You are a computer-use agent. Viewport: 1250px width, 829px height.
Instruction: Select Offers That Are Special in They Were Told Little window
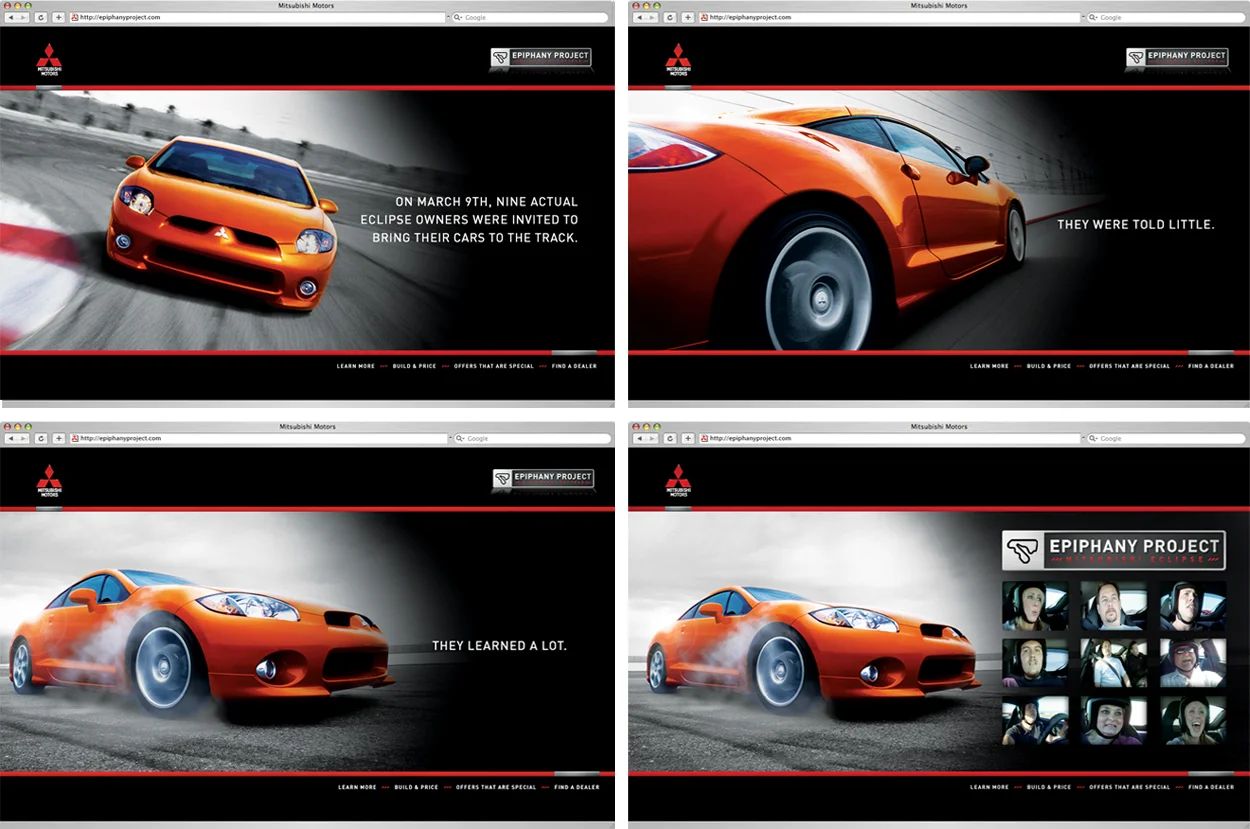coord(1129,366)
